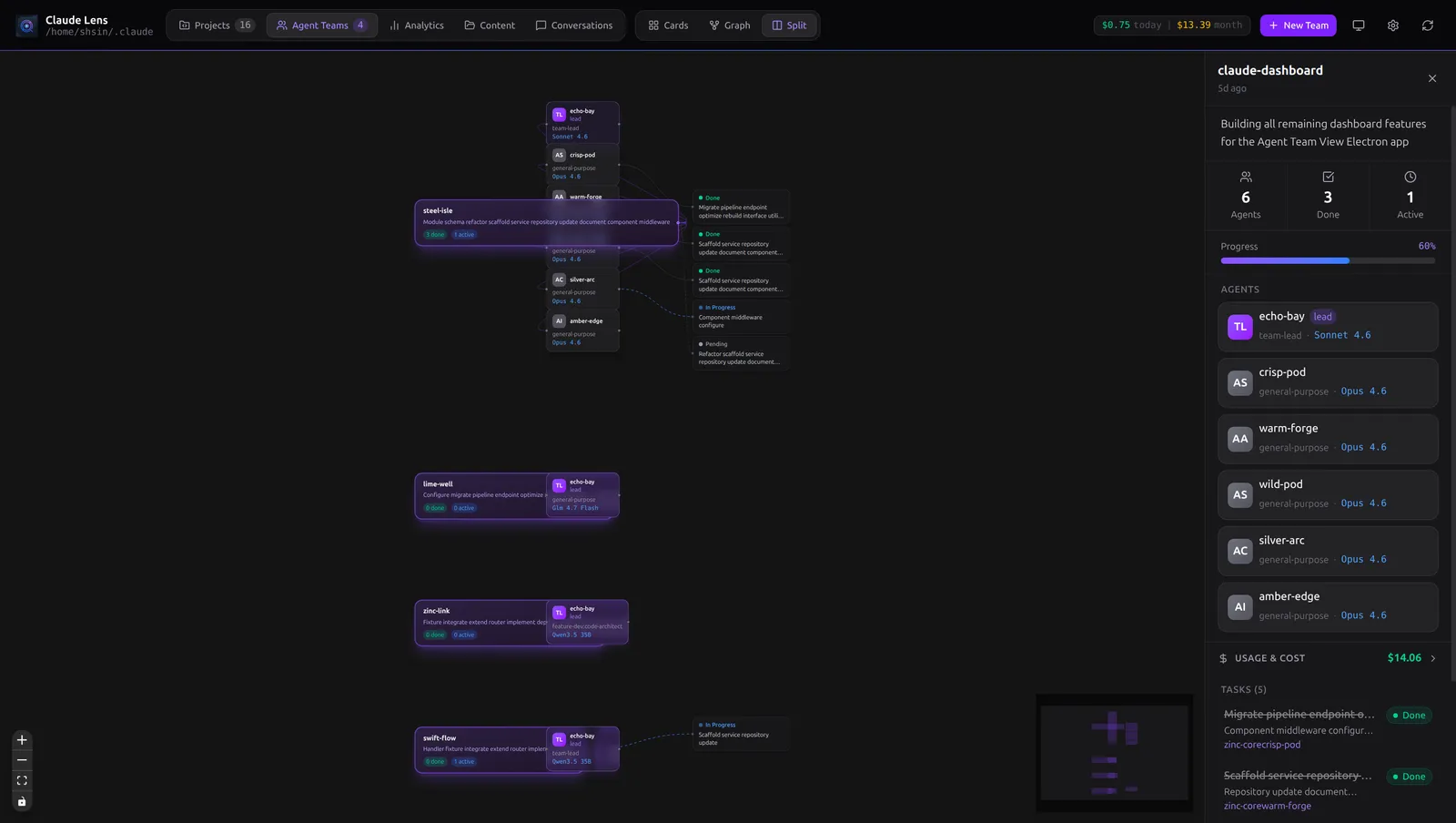
Task: Click the monitor display icon
Action: [x=1358, y=25]
